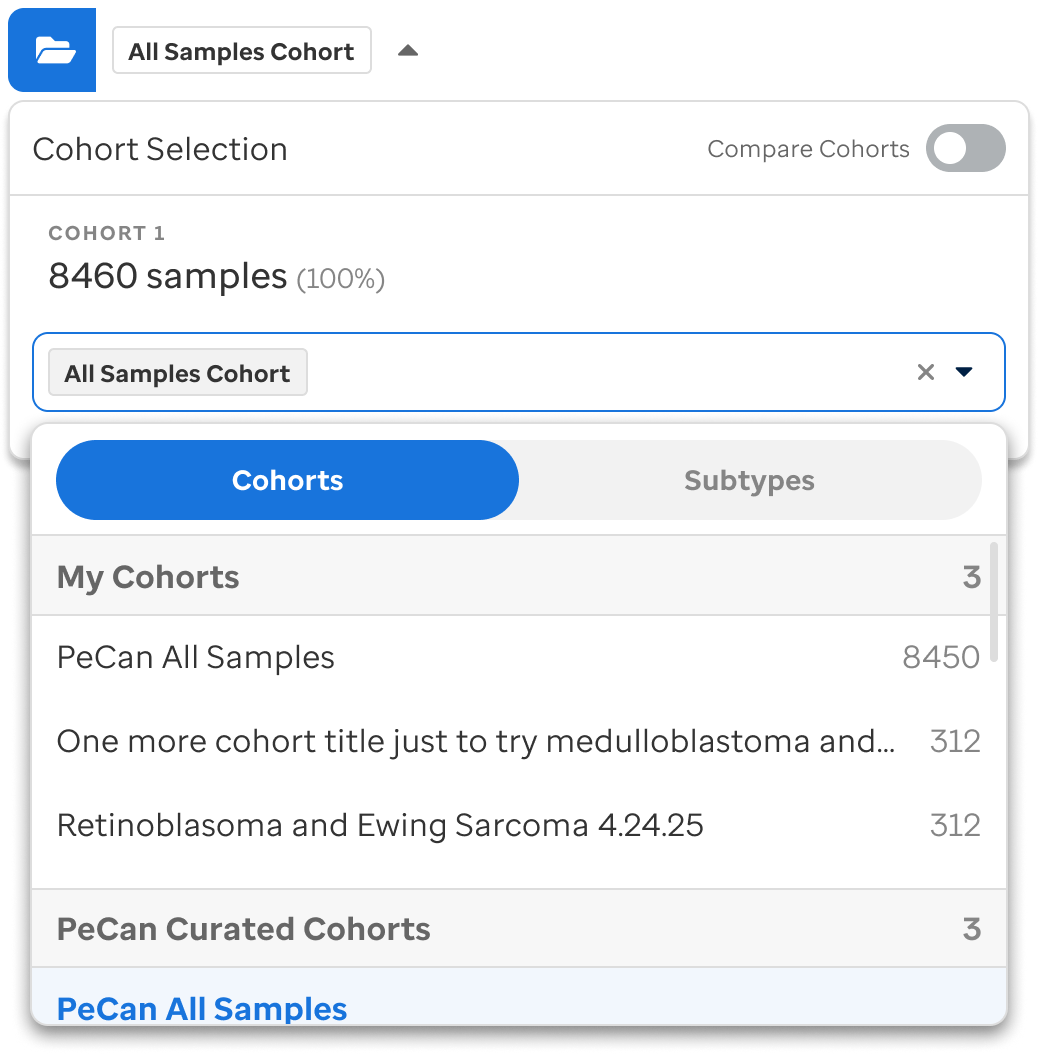
Task: Click the PeCan Curated Cohorts header
Action: point(243,929)
